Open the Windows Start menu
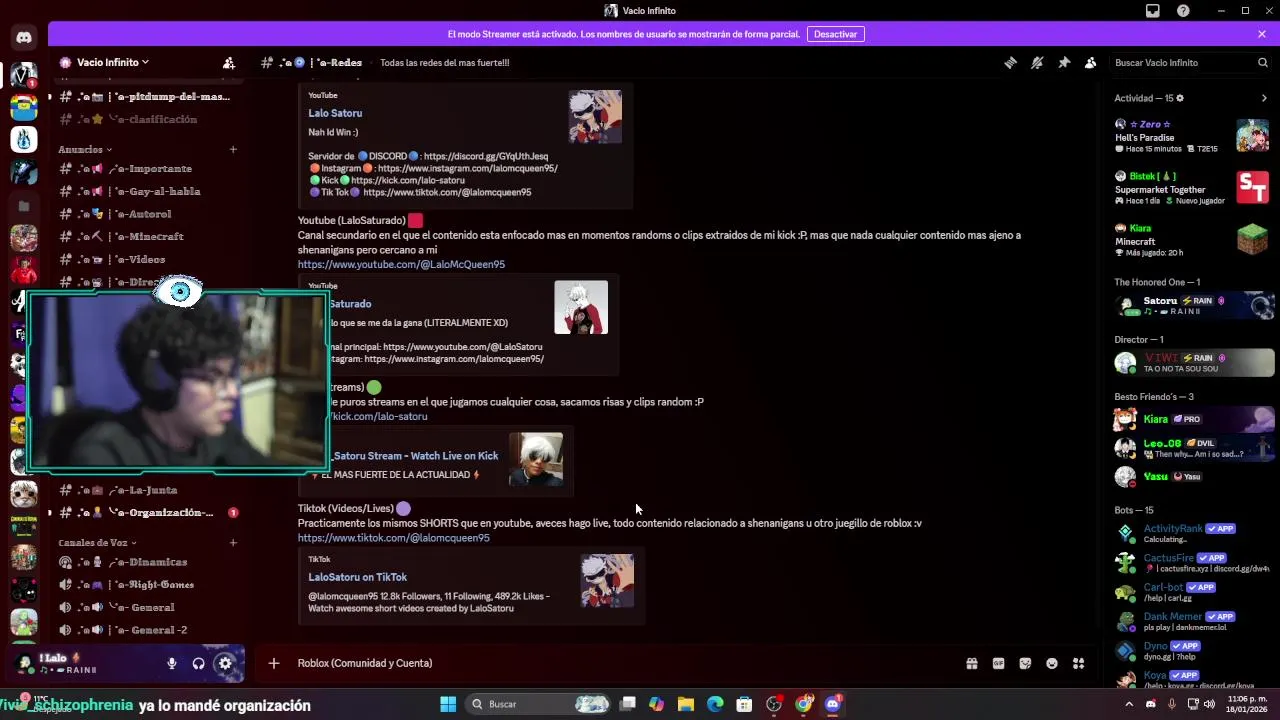1280x720 pixels. click(448, 704)
